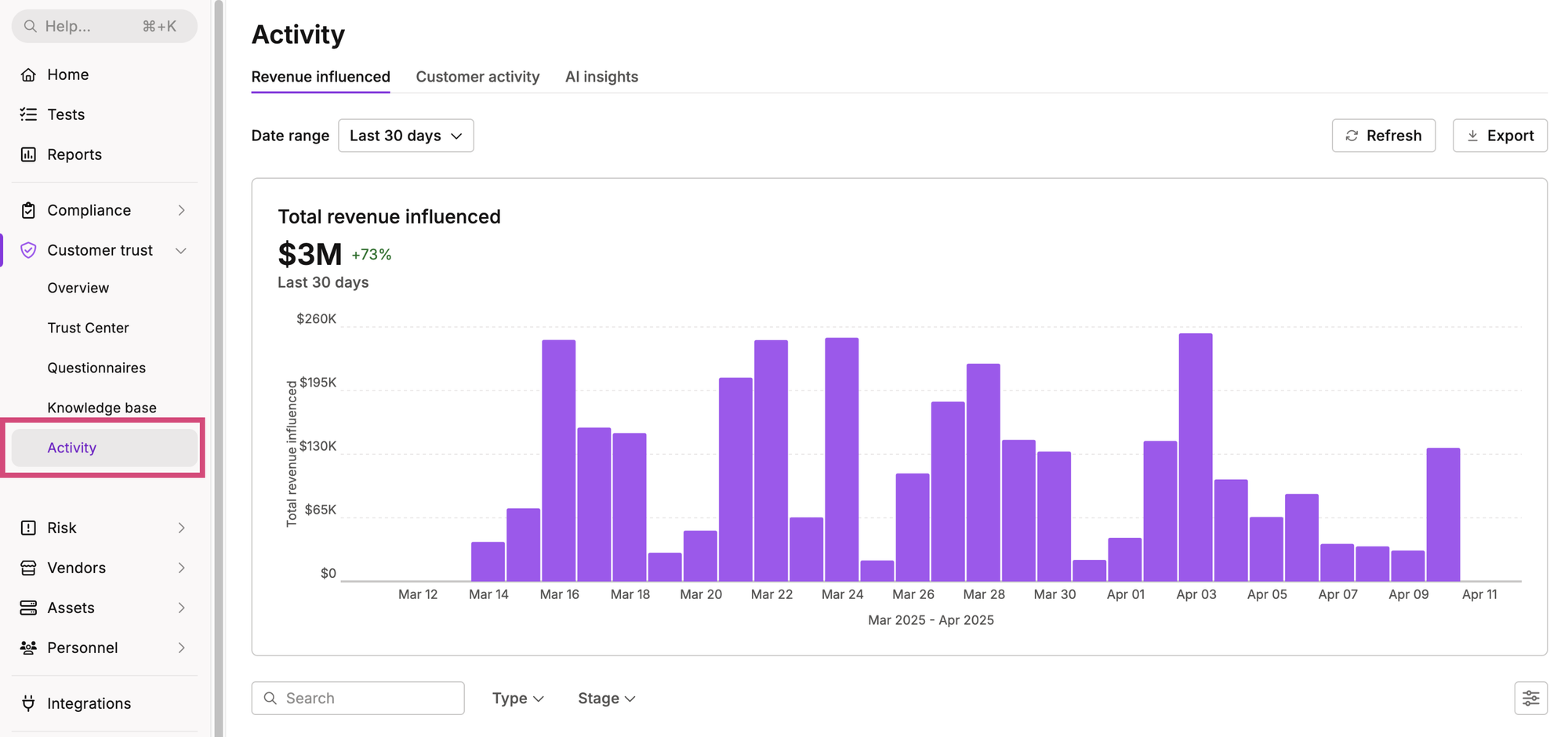
Task: Open the table settings sliders icon
Action: click(x=1530, y=698)
